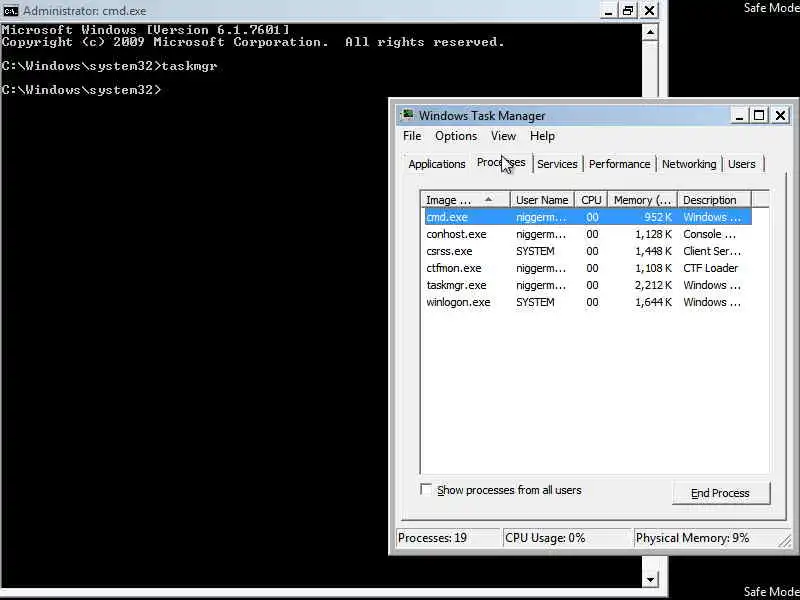Select the Processes tab
The height and width of the screenshot is (600, 800).
click(x=501, y=162)
